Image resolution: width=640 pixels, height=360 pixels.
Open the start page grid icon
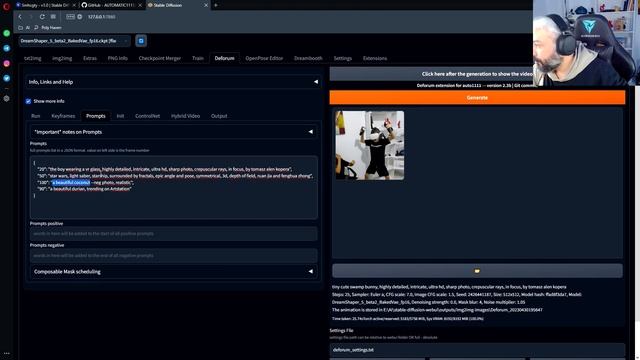pyautogui.click(x=53, y=17)
